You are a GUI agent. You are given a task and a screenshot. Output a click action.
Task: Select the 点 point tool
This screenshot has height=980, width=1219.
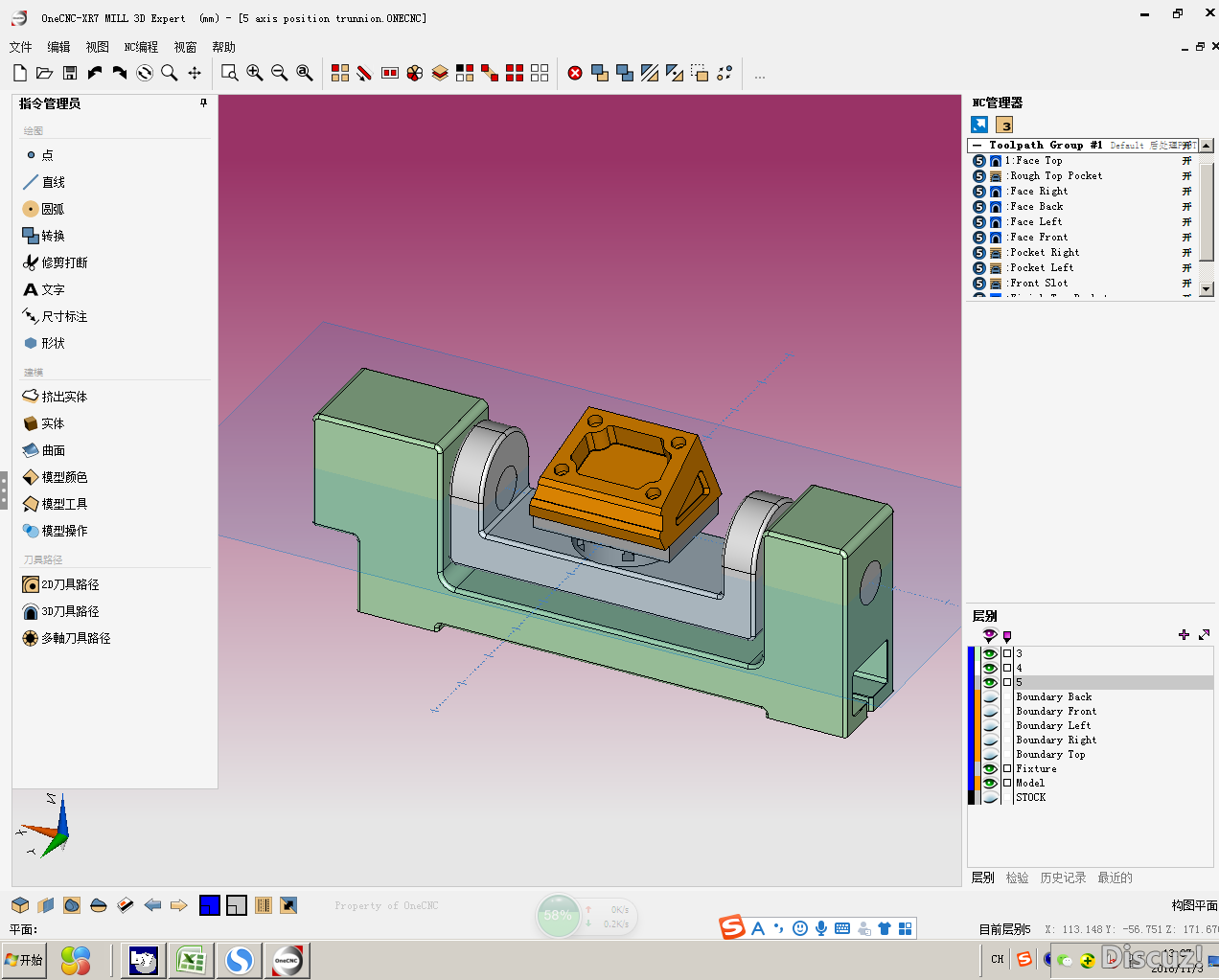point(38,155)
